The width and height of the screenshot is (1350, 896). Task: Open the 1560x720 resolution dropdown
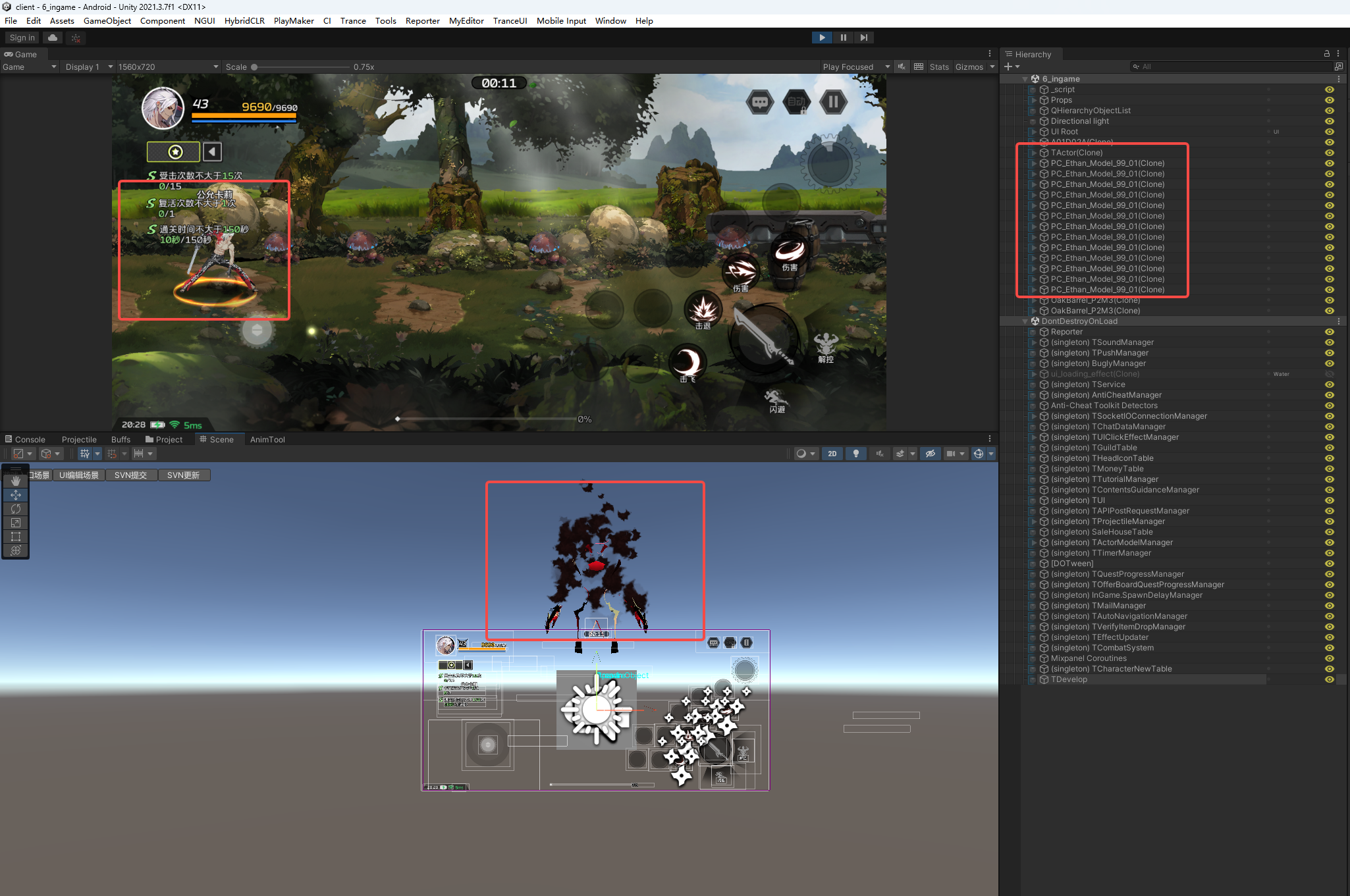tap(168, 66)
